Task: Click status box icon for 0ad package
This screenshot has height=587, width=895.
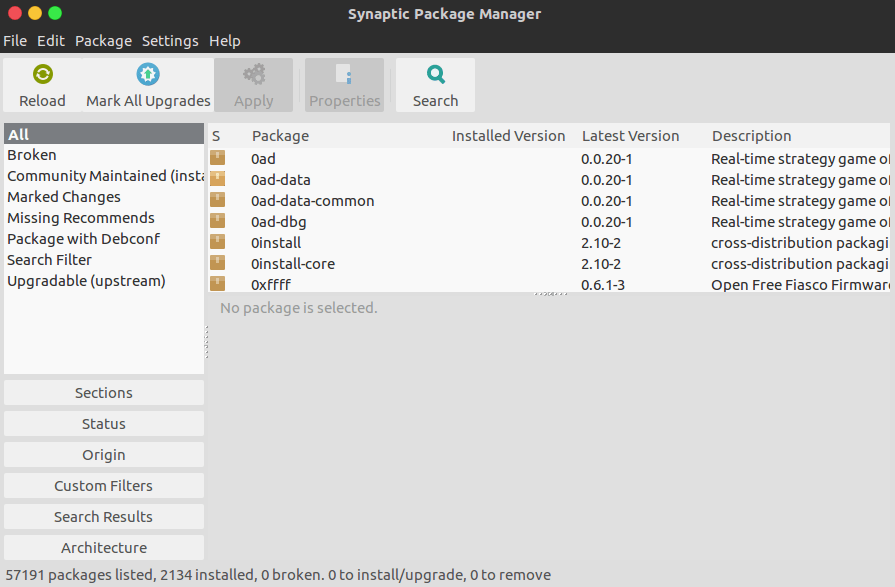Action: click(x=217, y=158)
